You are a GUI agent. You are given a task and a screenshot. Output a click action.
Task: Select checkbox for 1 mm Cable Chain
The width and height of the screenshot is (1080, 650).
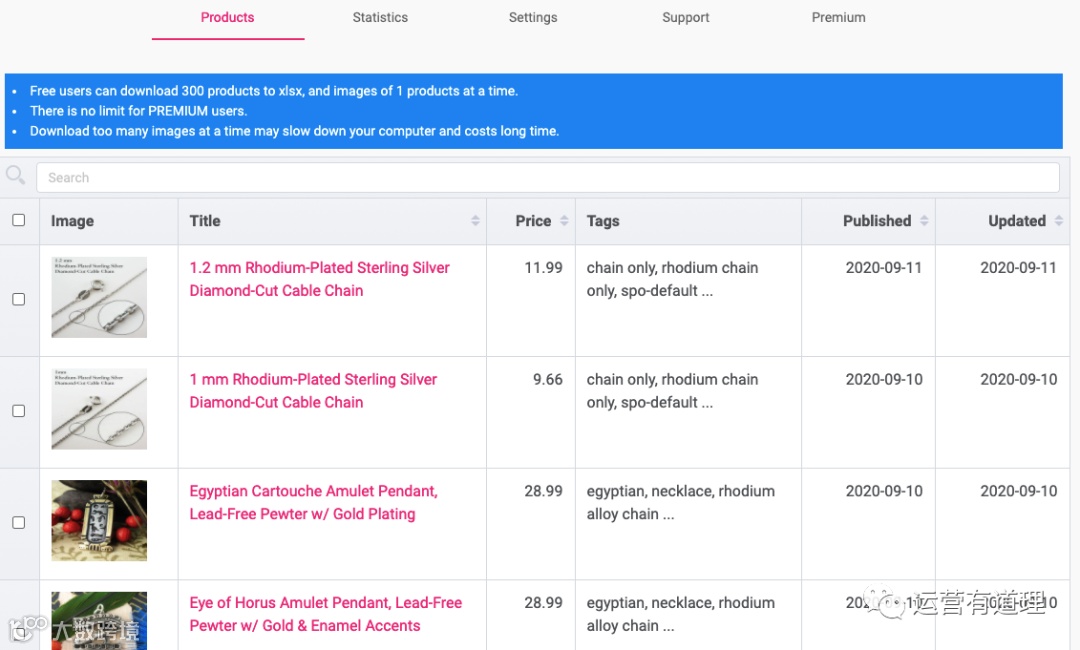pyautogui.click(x=19, y=411)
